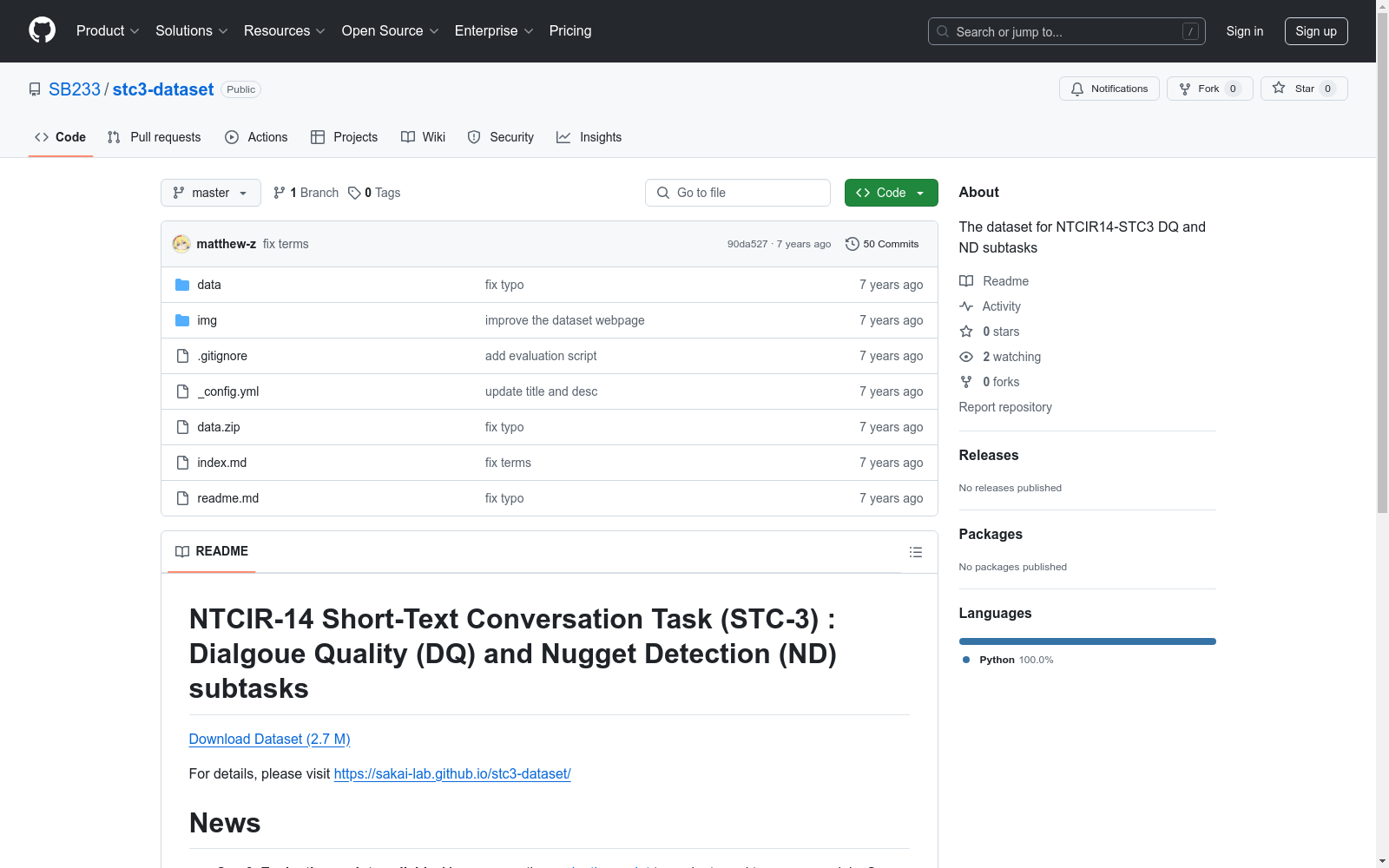The width and height of the screenshot is (1389, 868).
Task: Open the update title and desc commit
Action: 542,391
